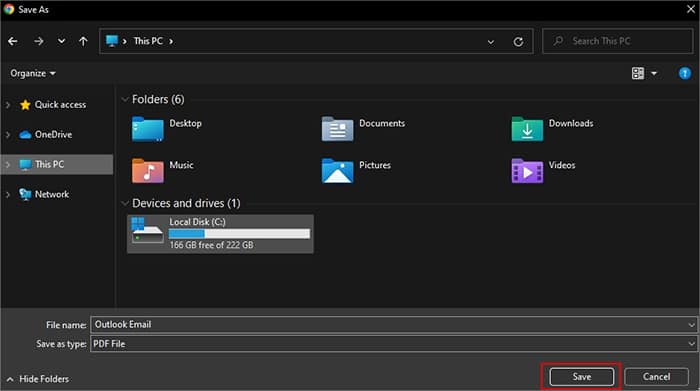Collapse the Folders (6) group

(x=125, y=99)
